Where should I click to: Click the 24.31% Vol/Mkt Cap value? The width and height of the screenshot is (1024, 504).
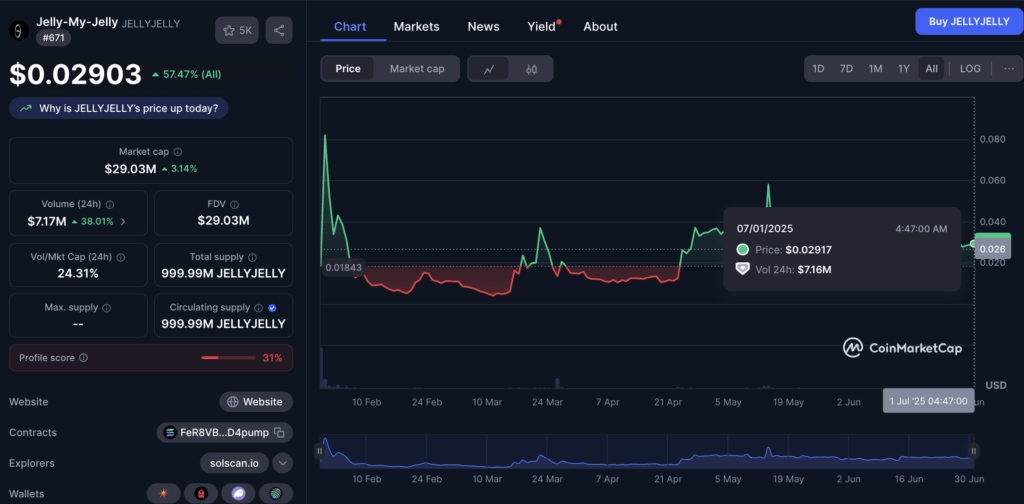(78, 274)
